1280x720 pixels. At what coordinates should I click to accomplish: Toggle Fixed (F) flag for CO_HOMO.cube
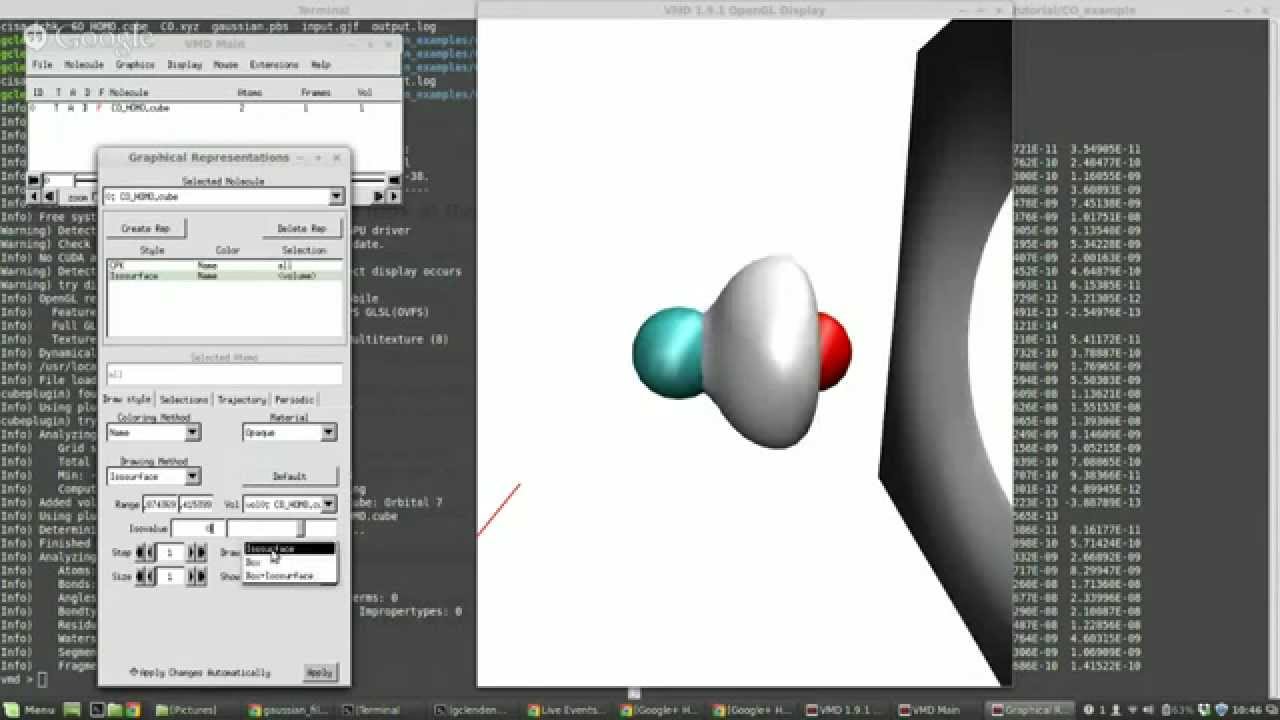coord(99,107)
